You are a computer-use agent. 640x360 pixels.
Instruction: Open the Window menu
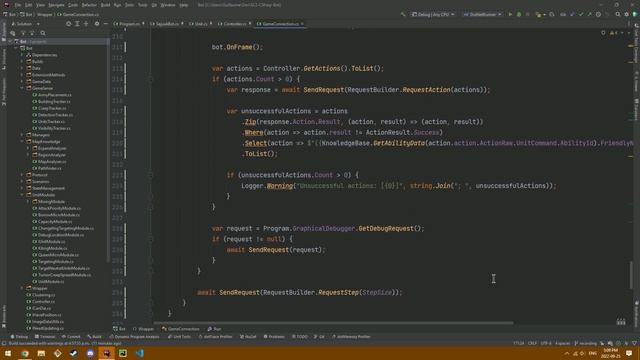pyautogui.click(x=168, y=5)
